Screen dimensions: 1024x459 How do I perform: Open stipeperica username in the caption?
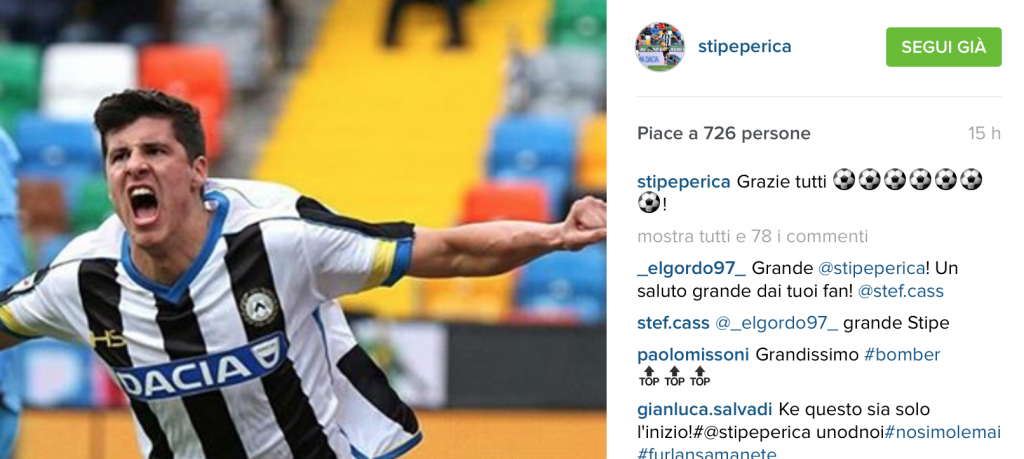[684, 181]
